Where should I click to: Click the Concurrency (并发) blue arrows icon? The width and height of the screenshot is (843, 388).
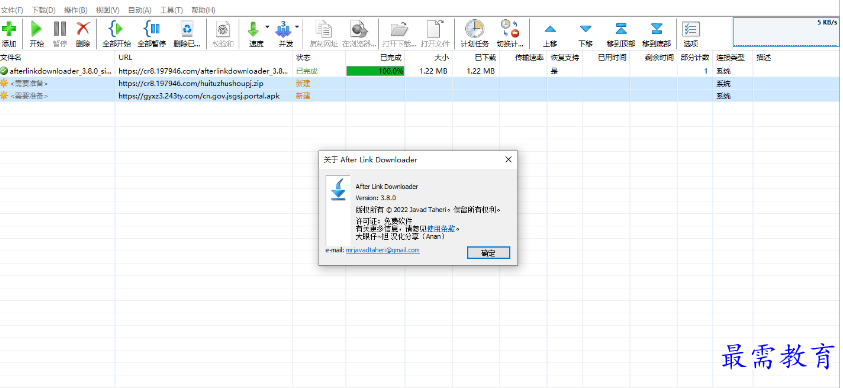point(283,29)
